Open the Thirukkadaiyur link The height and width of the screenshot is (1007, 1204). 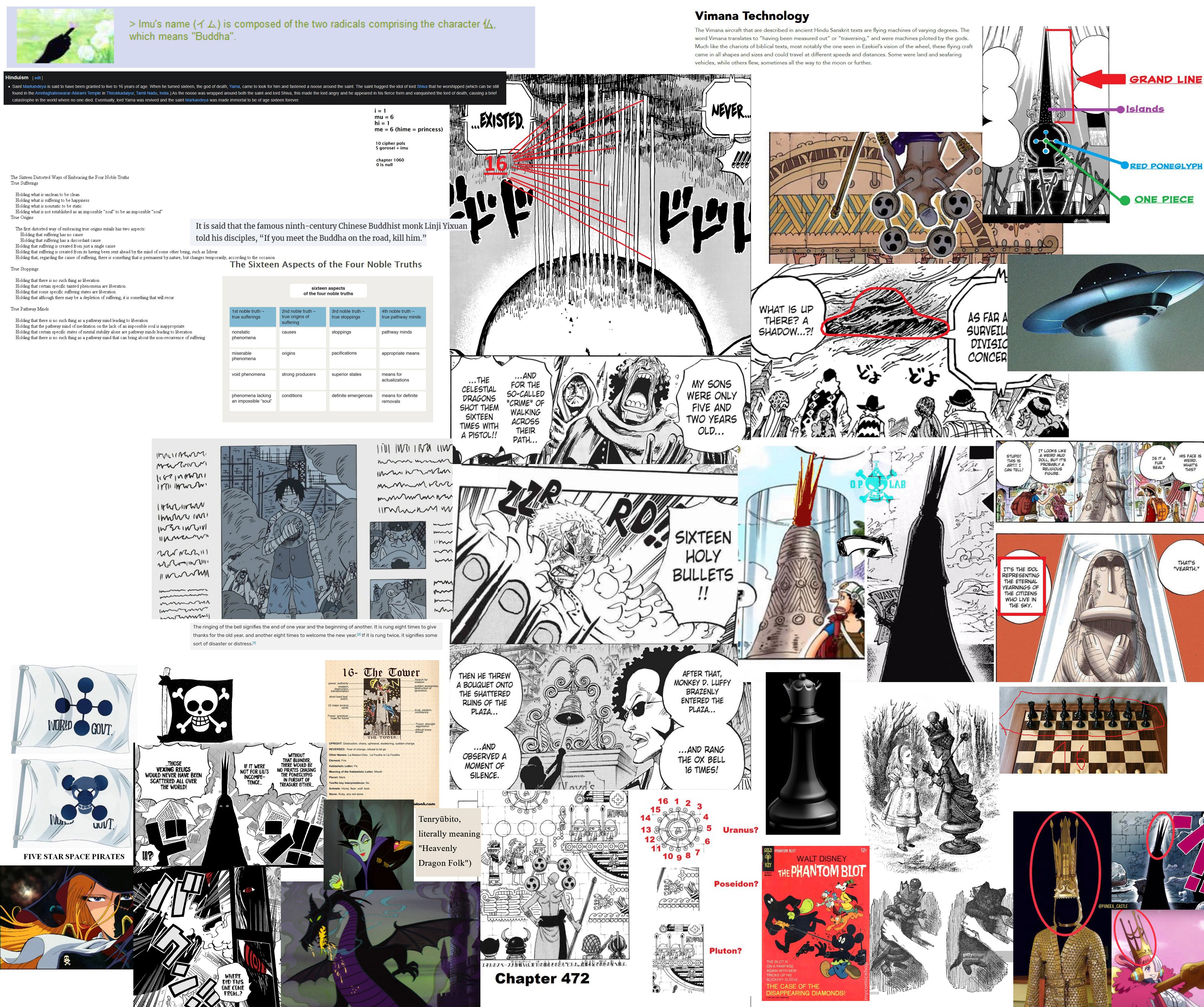[120, 93]
